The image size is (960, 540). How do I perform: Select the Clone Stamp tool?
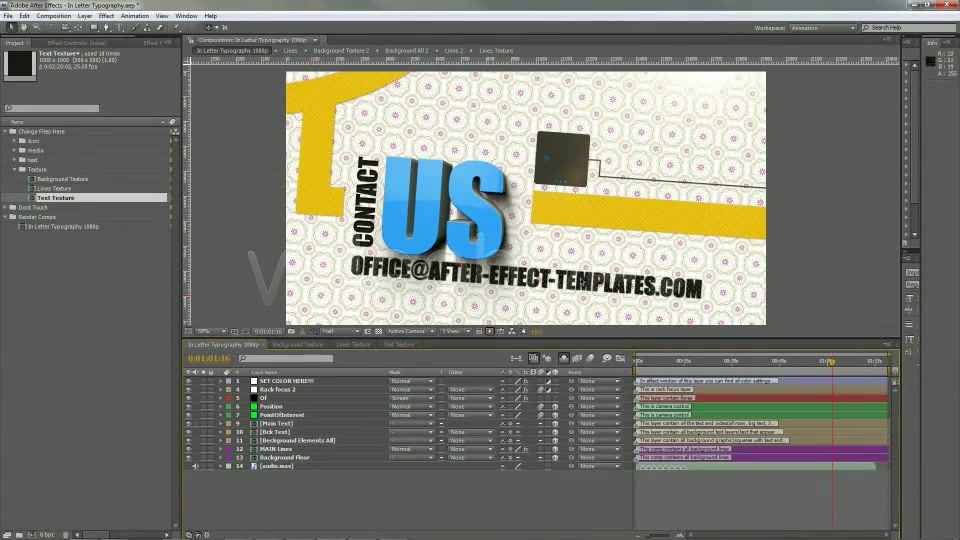[147, 28]
